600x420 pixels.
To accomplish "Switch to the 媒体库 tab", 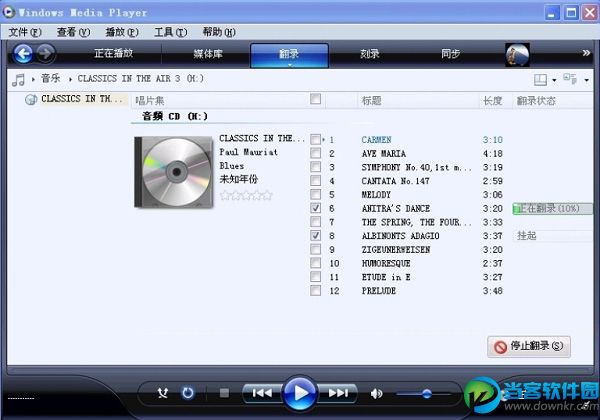I will [x=208, y=54].
